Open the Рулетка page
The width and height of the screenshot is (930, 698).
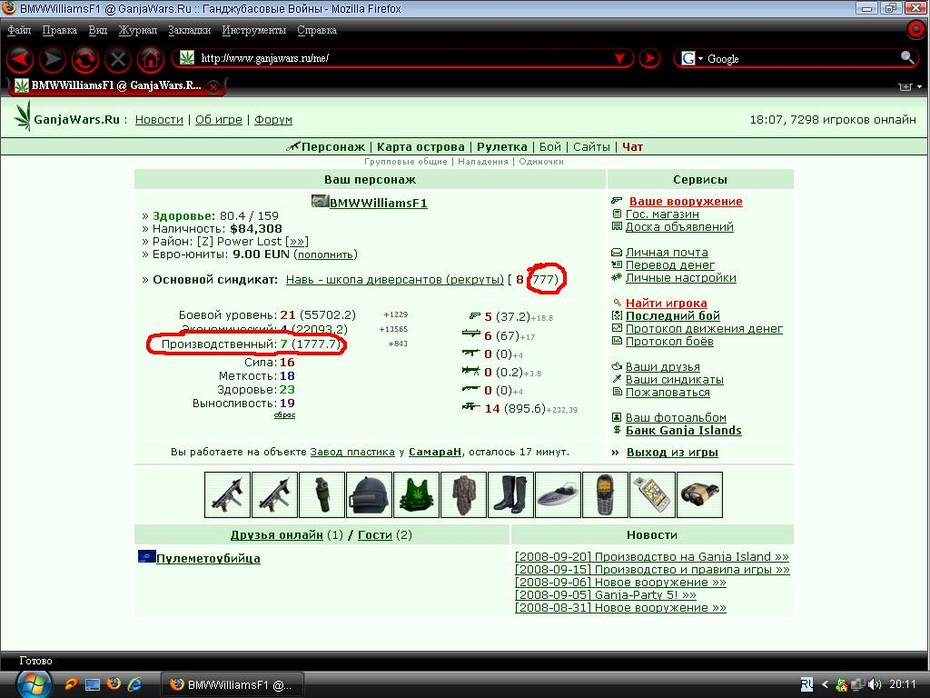point(502,147)
